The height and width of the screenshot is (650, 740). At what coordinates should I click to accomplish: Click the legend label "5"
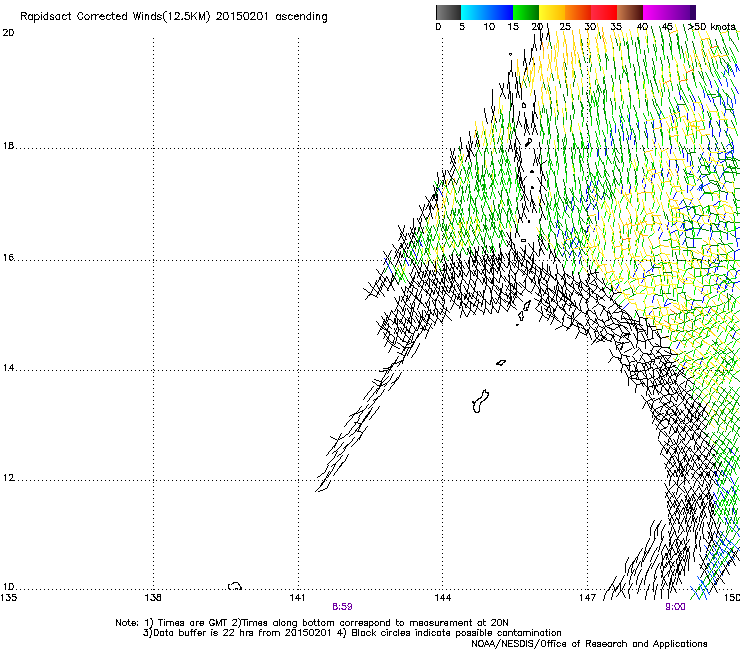pyautogui.click(x=462, y=27)
